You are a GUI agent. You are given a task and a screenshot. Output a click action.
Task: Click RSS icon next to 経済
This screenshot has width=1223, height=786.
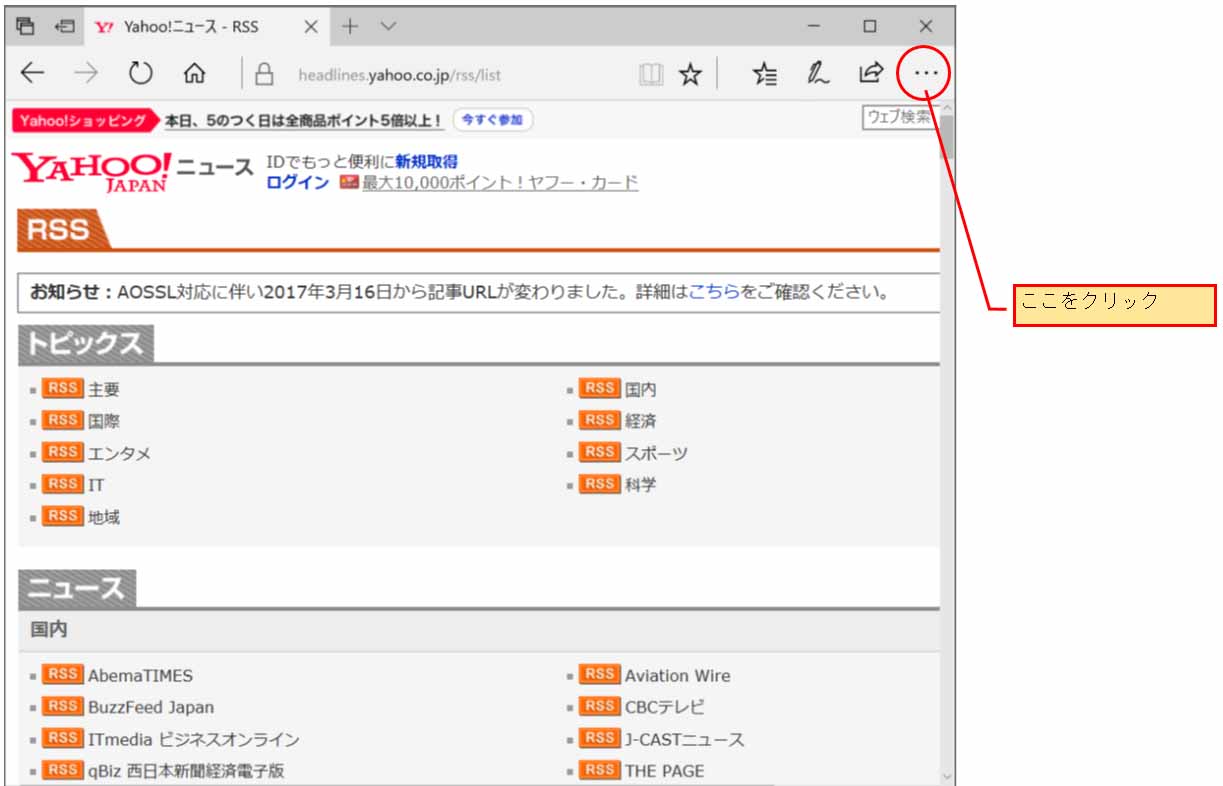coord(600,420)
